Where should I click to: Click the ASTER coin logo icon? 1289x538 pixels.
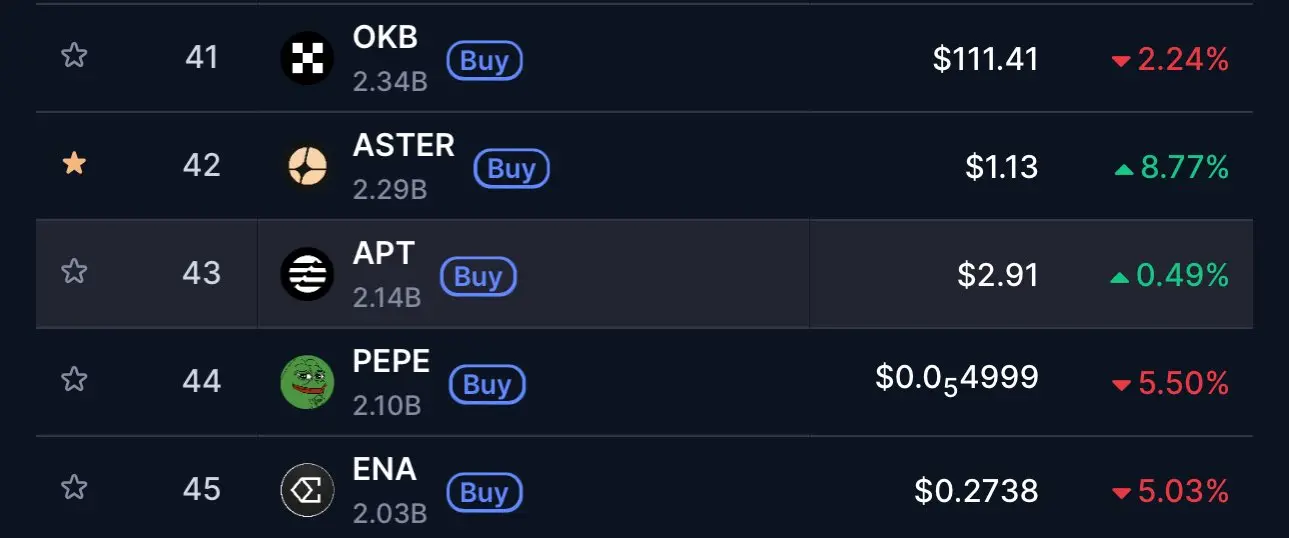[306, 166]
